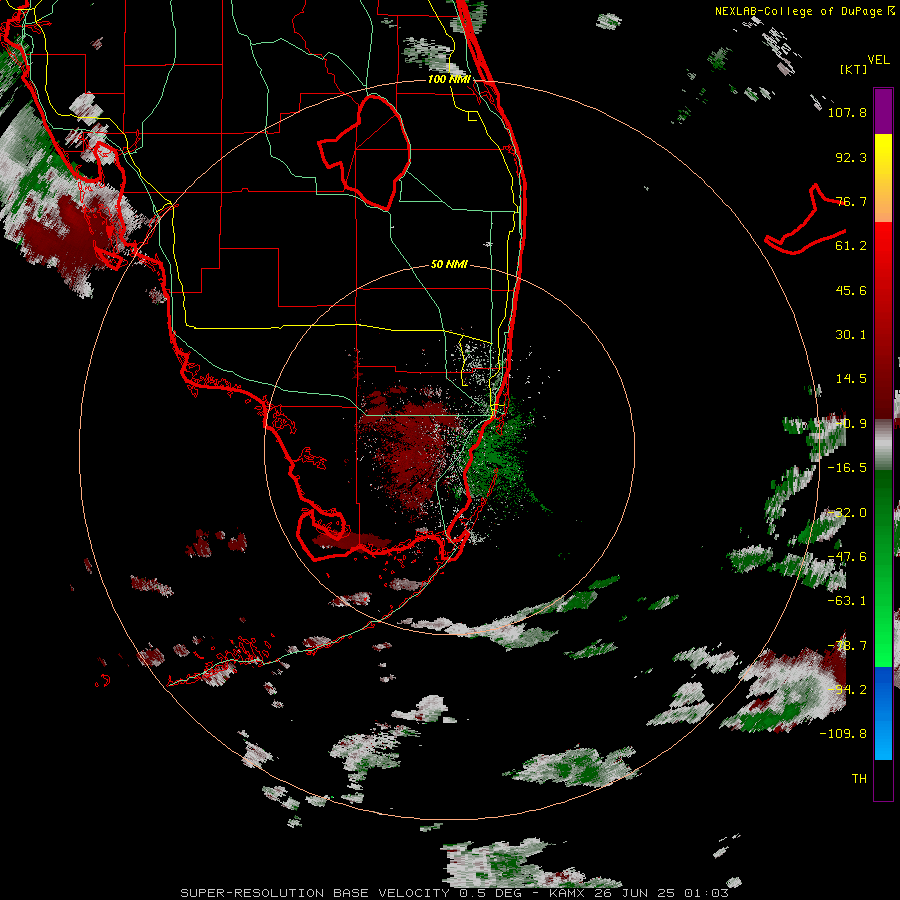Click the Super-Resolution Base Velocity caption
The image size is (900, 900).
click(x=455, y=893)
